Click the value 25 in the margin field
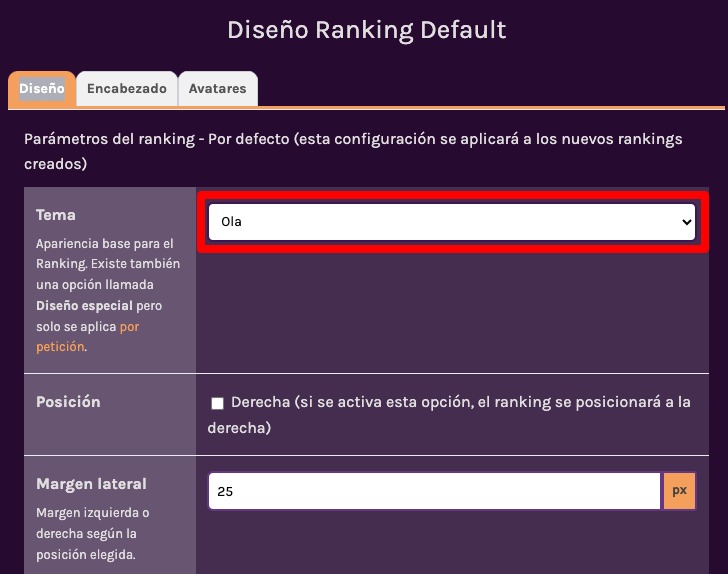The height and width of the screenshot is (574, 728). pyautogui.click(x=226, y=492)
